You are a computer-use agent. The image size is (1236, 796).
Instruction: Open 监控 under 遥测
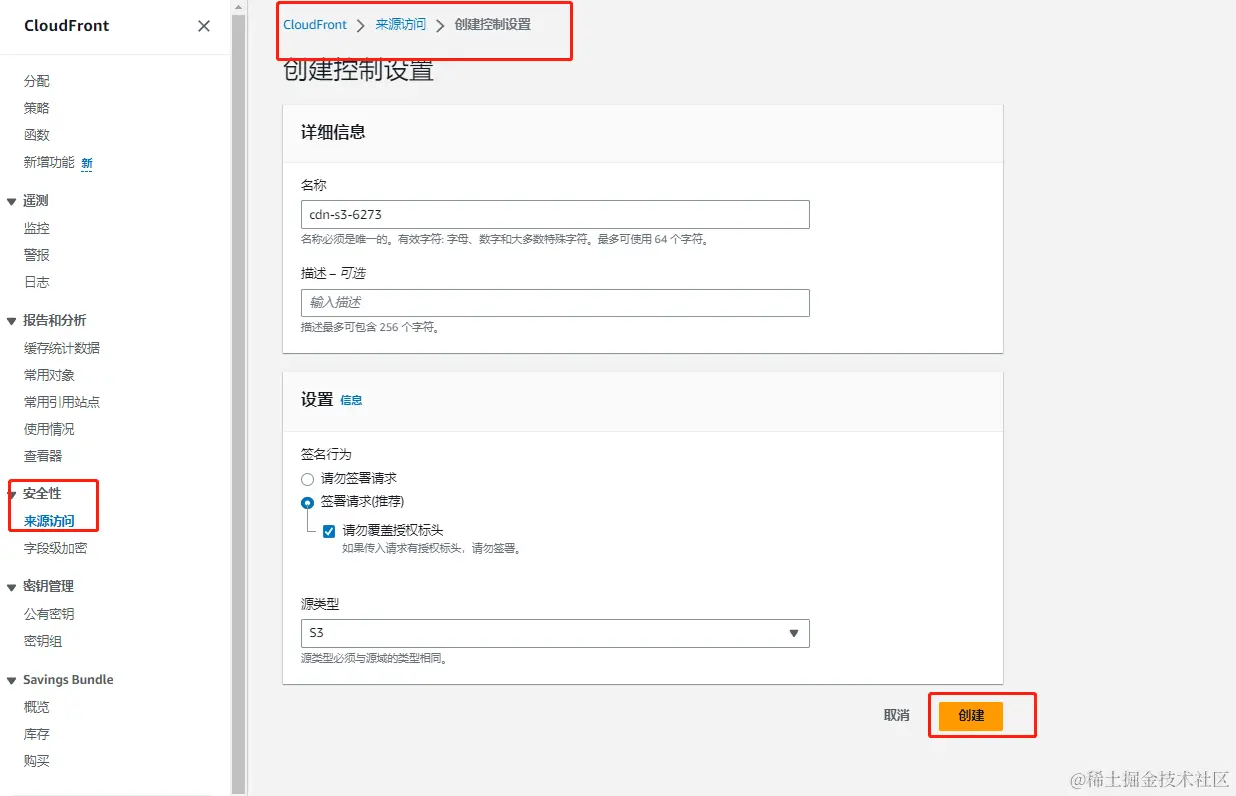click(37, 228)
